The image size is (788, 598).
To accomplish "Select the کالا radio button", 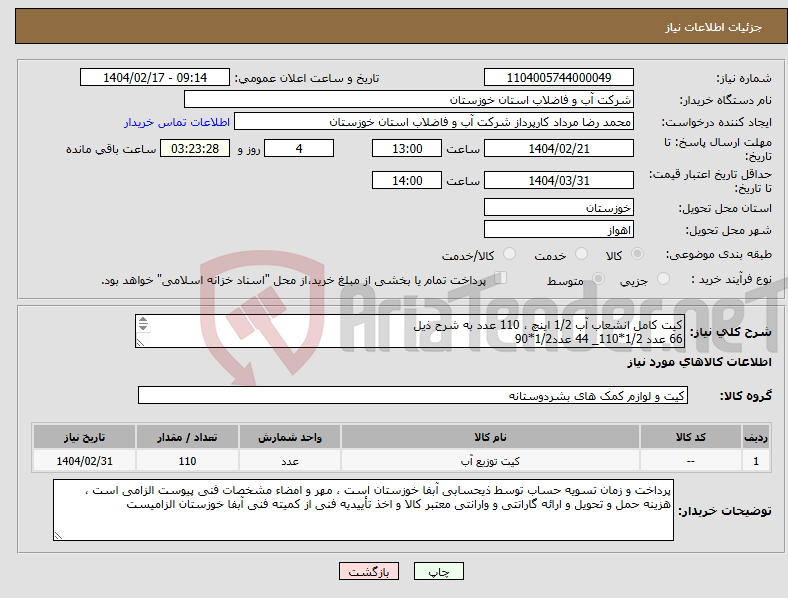I will [x=637, y=254].
